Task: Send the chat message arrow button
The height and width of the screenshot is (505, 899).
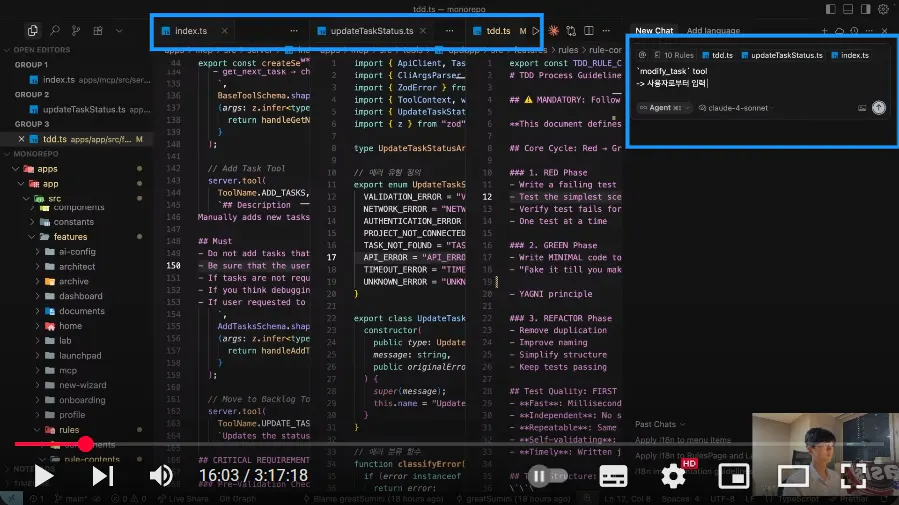Action: click(879, 108)
